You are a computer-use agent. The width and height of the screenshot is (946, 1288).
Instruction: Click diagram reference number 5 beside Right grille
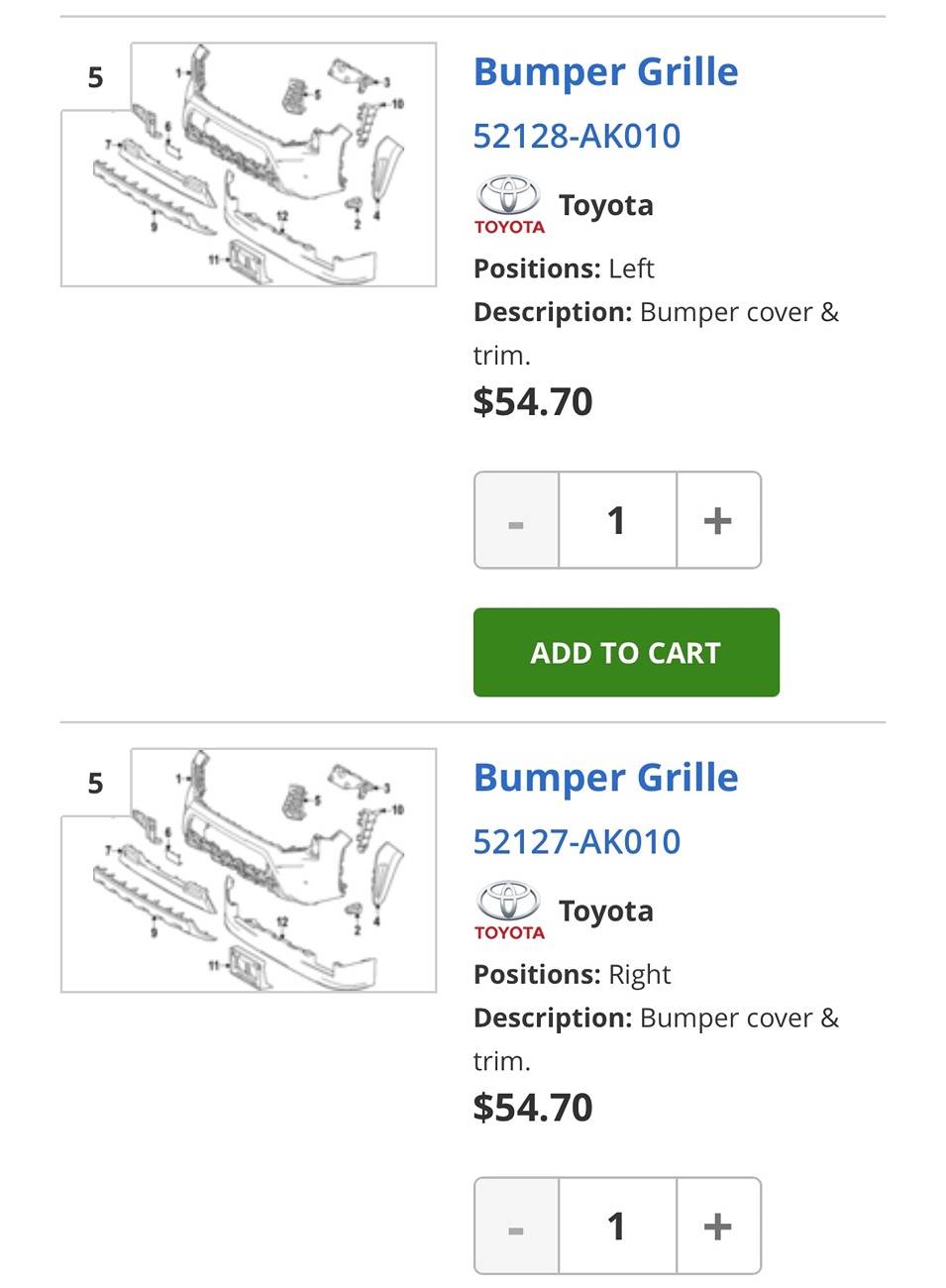(95, 783)
